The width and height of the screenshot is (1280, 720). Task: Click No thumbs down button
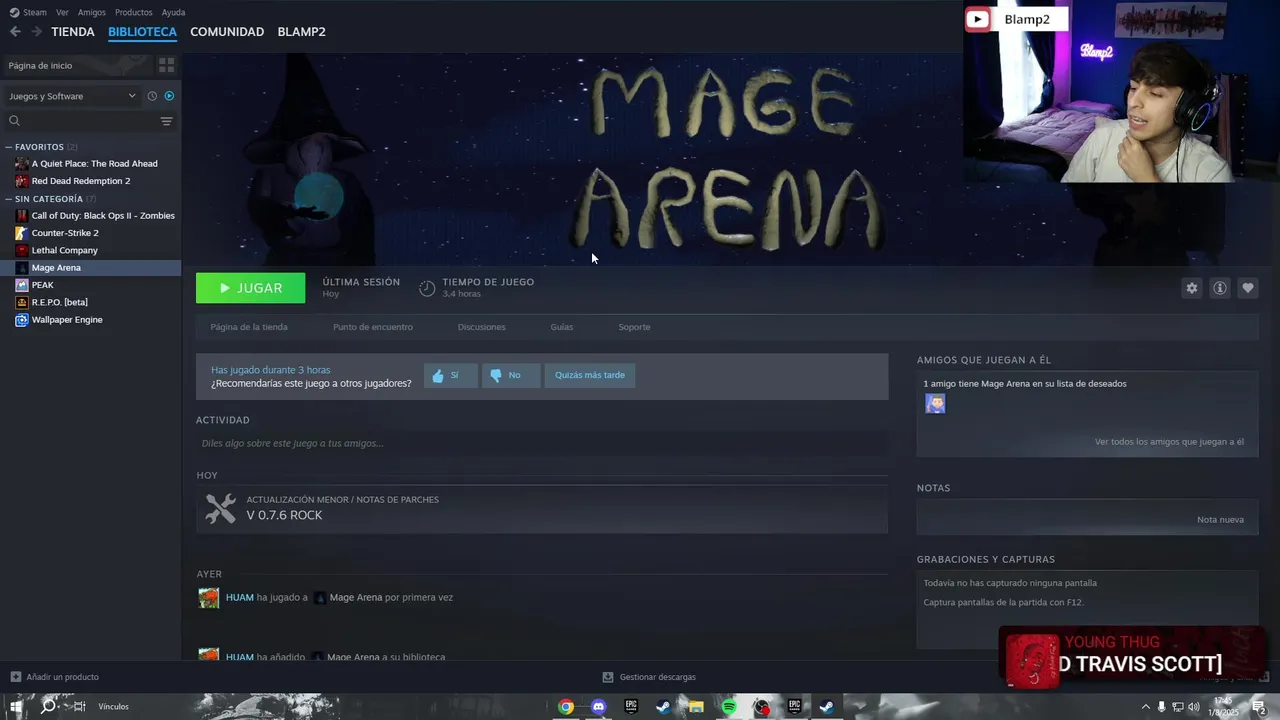point(511,375)
